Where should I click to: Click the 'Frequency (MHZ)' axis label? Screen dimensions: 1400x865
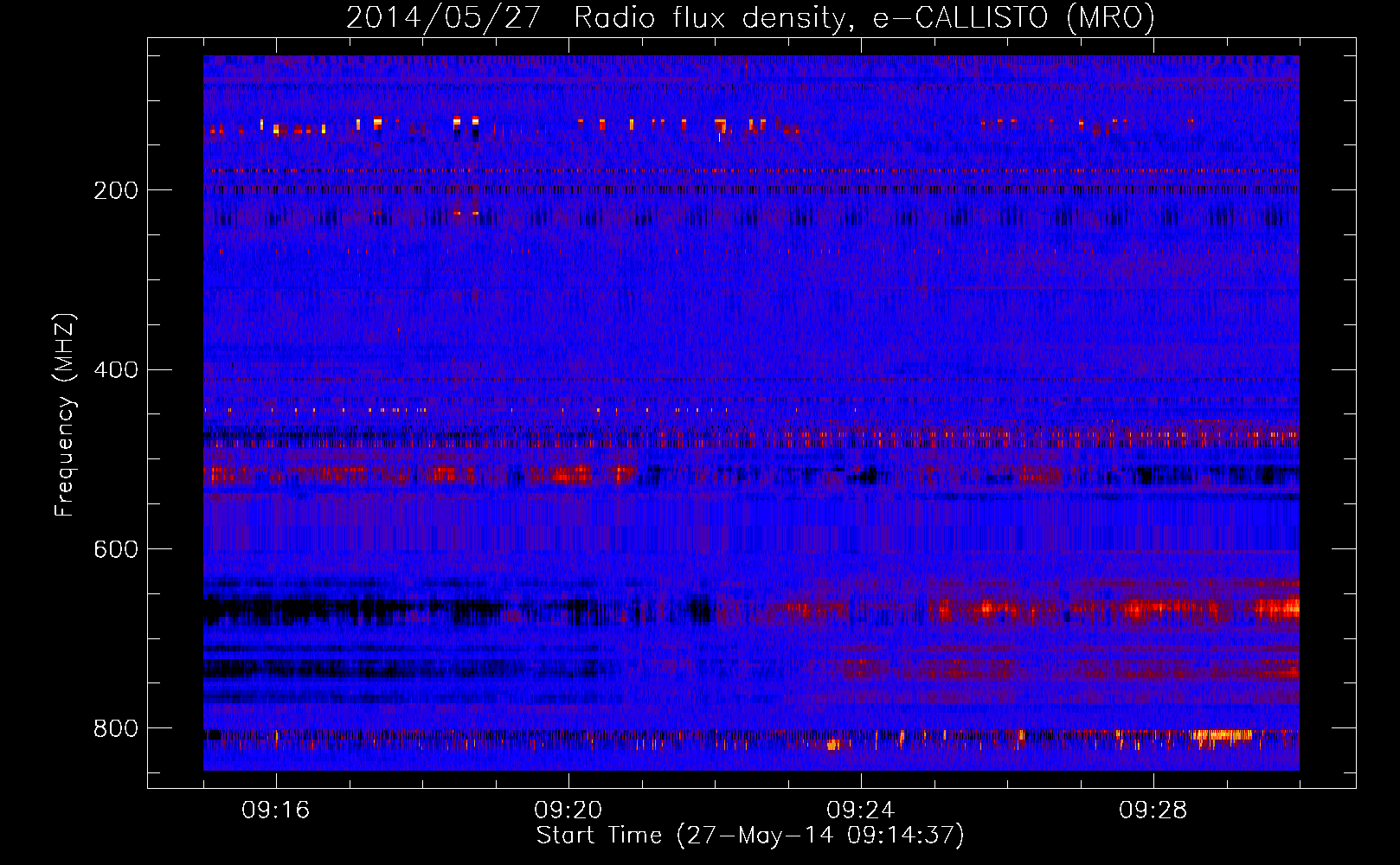[65, 415]
